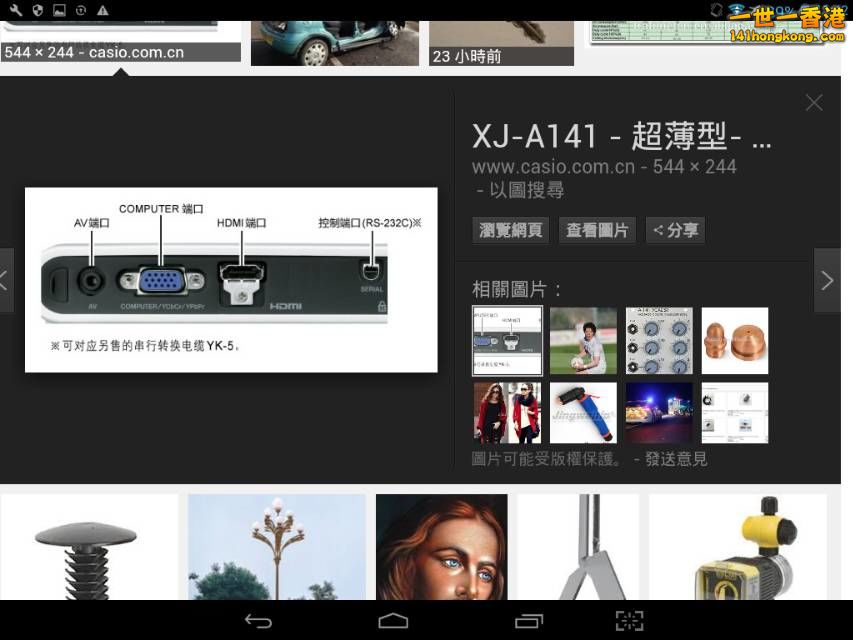Open the result labeled 23 小時前
Viewport: 853px width, 640px height.
(501, 43)
